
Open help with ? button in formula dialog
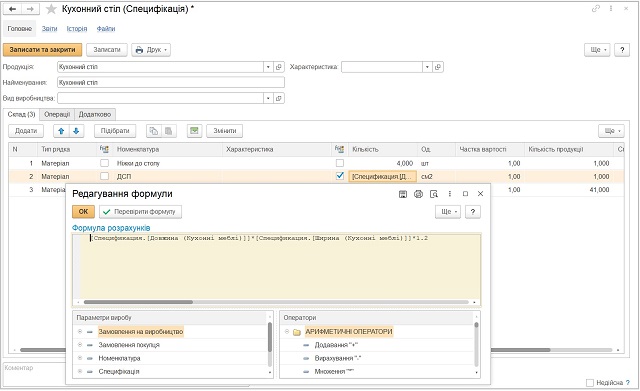coord(473,212)
